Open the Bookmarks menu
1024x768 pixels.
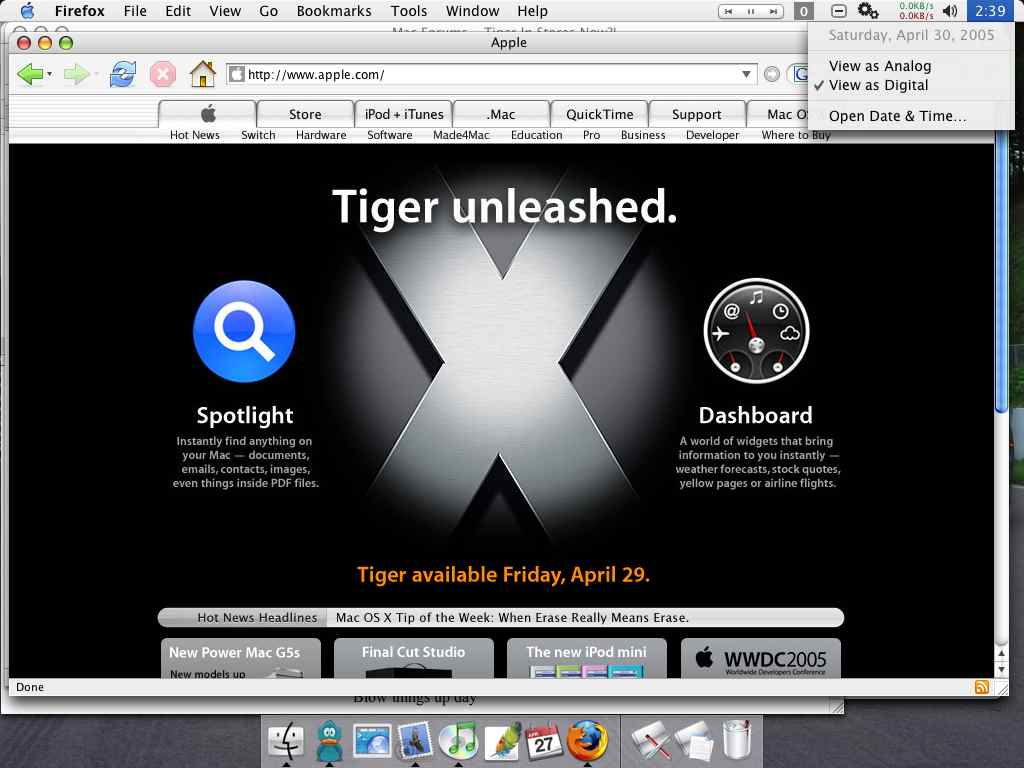pos(334,11)
